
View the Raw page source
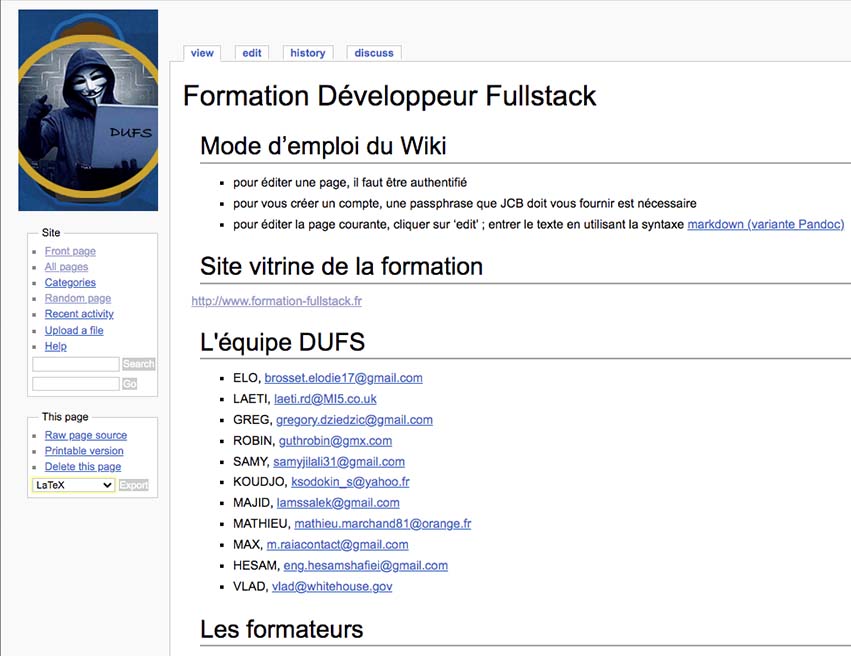tap(86, 435)
